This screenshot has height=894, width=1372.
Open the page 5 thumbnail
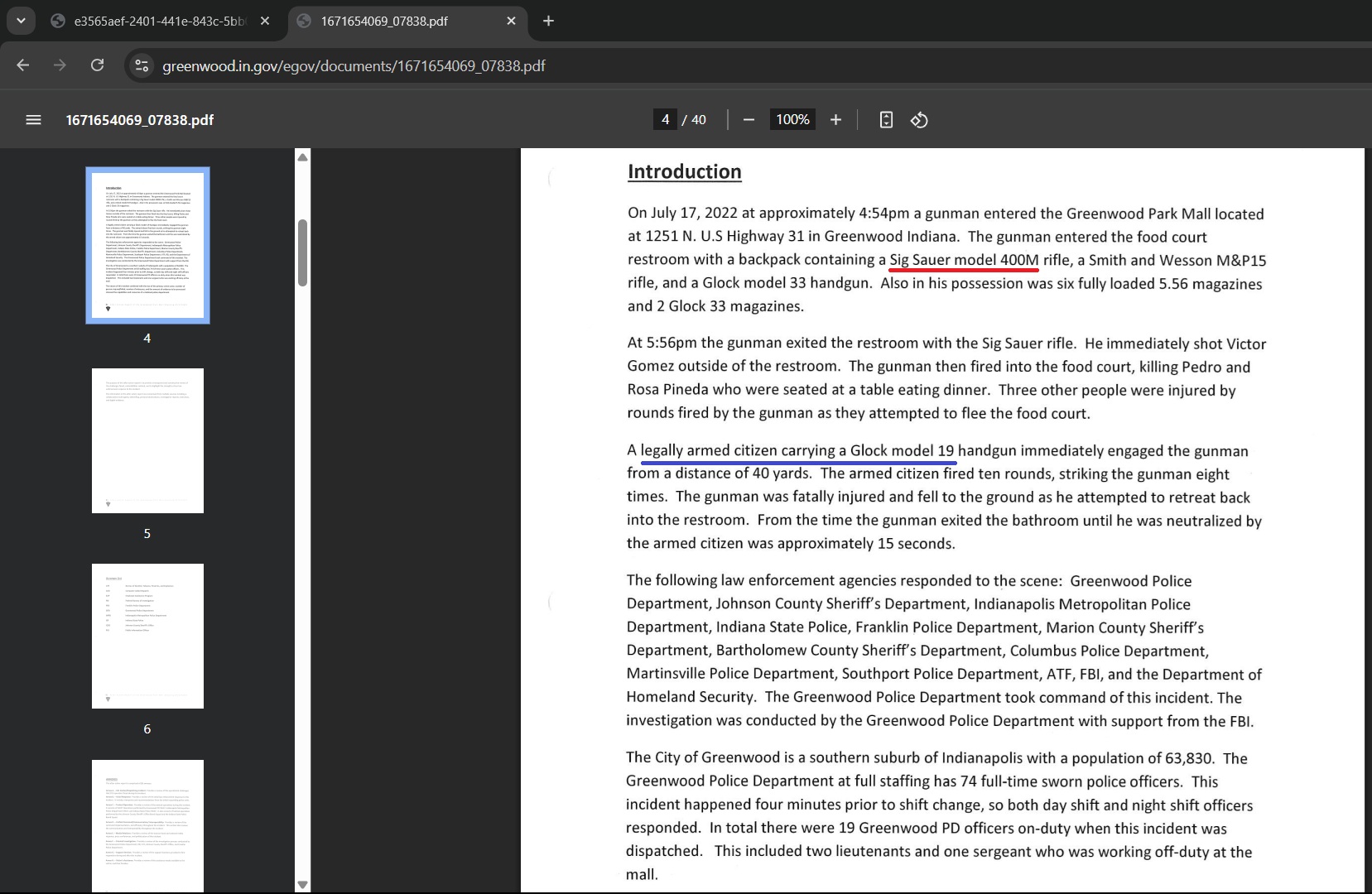pos(147,440)
